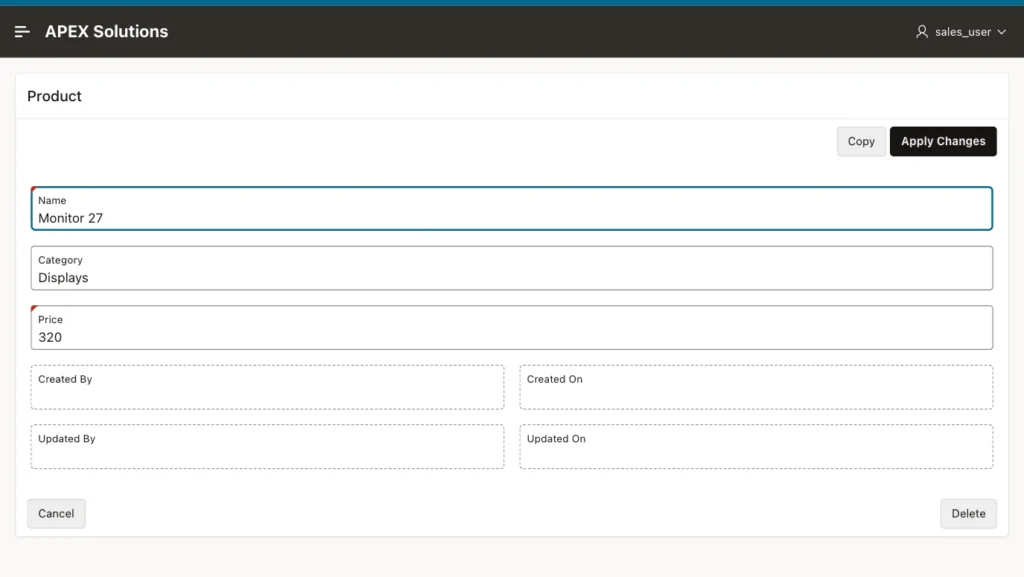Screen dimensions: 1024x577
Task: Click the Product heading text
Action: click(54, 96)
